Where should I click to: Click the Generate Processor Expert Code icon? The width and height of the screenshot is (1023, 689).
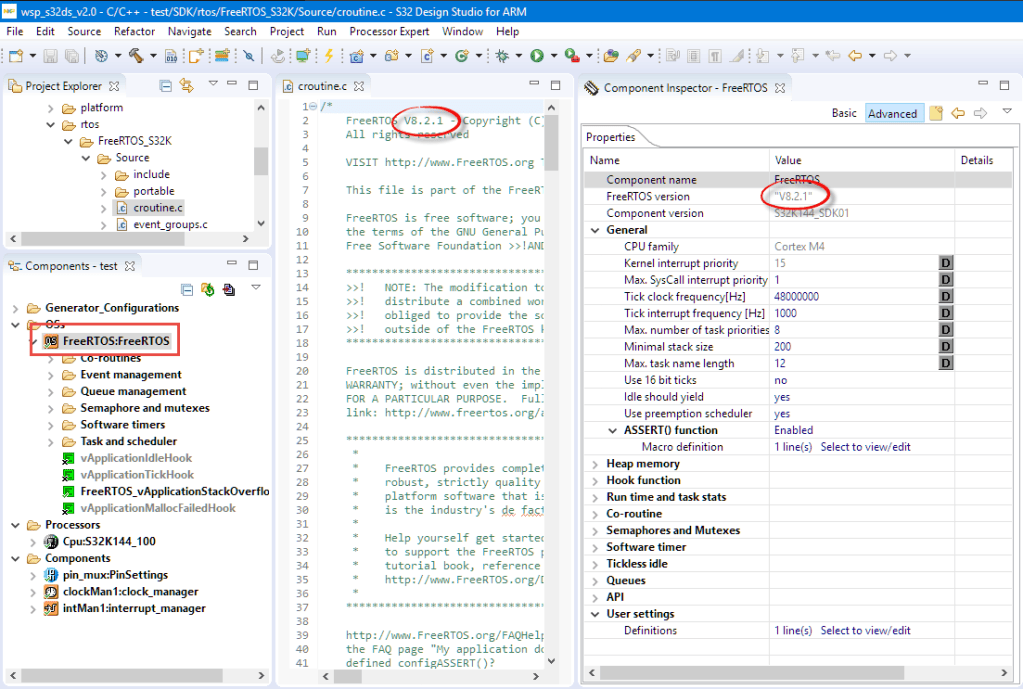[207, 289]
